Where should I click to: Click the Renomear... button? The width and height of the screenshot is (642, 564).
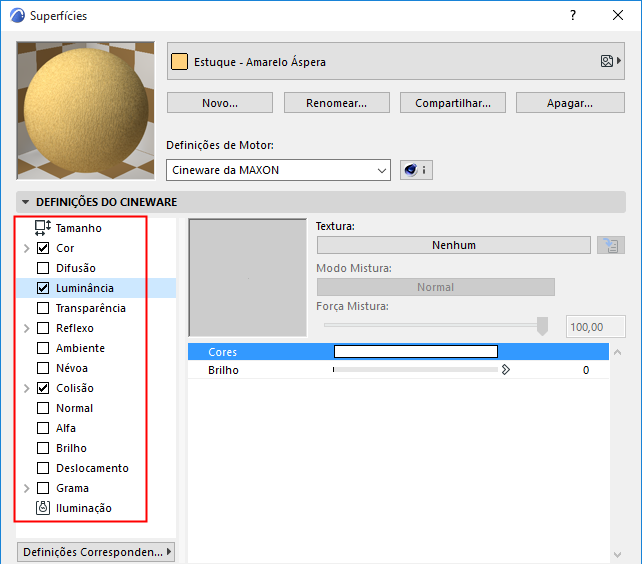337,103
